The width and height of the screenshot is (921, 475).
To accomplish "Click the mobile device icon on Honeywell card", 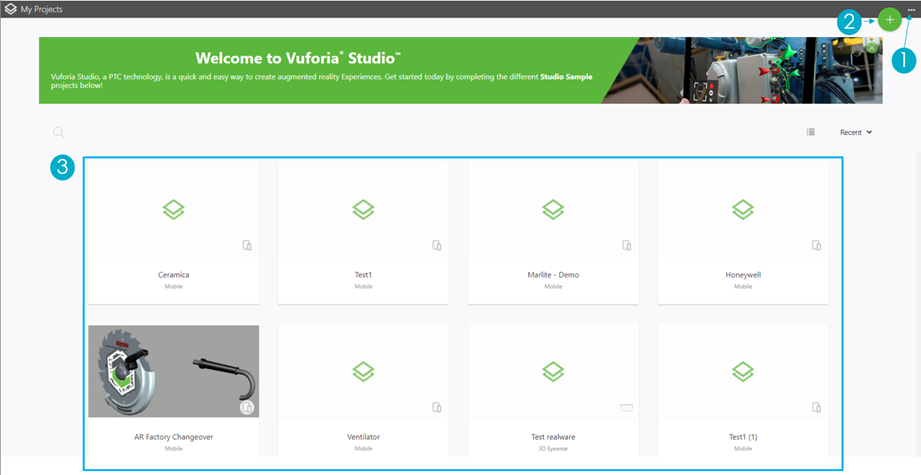I will tap(816, 245).
